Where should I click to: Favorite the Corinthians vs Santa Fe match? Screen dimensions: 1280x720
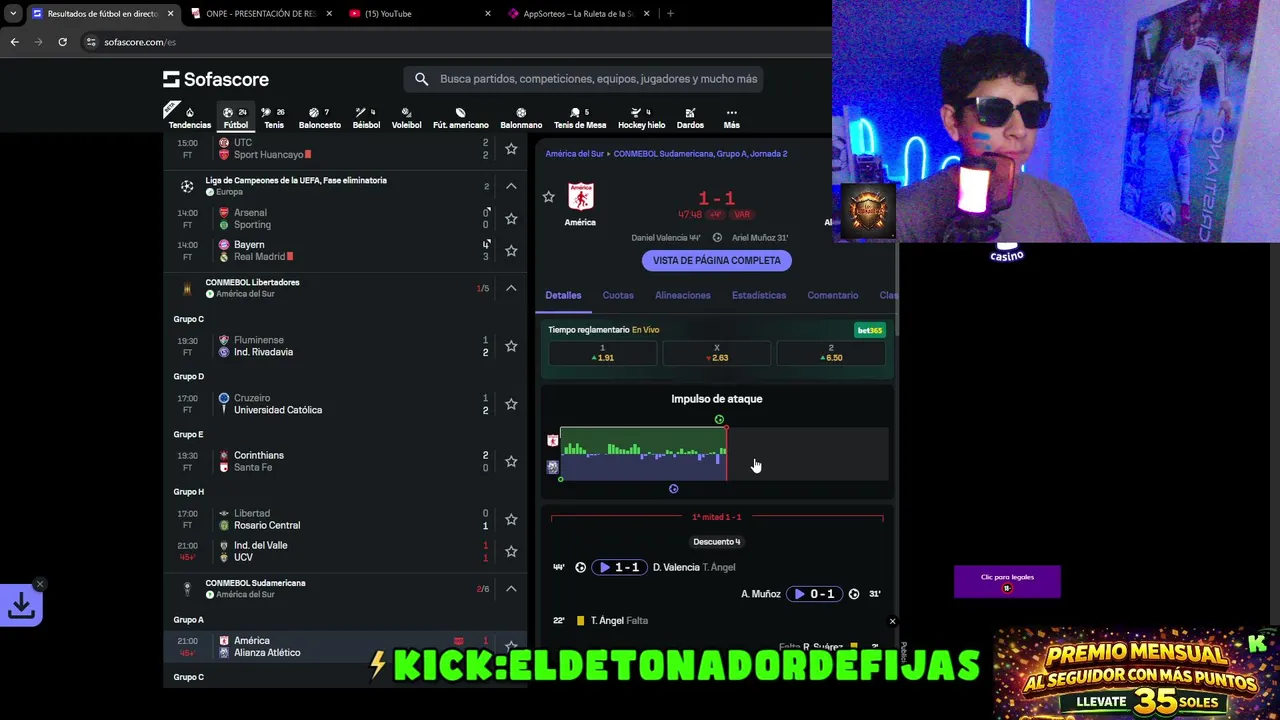(511, 461)
